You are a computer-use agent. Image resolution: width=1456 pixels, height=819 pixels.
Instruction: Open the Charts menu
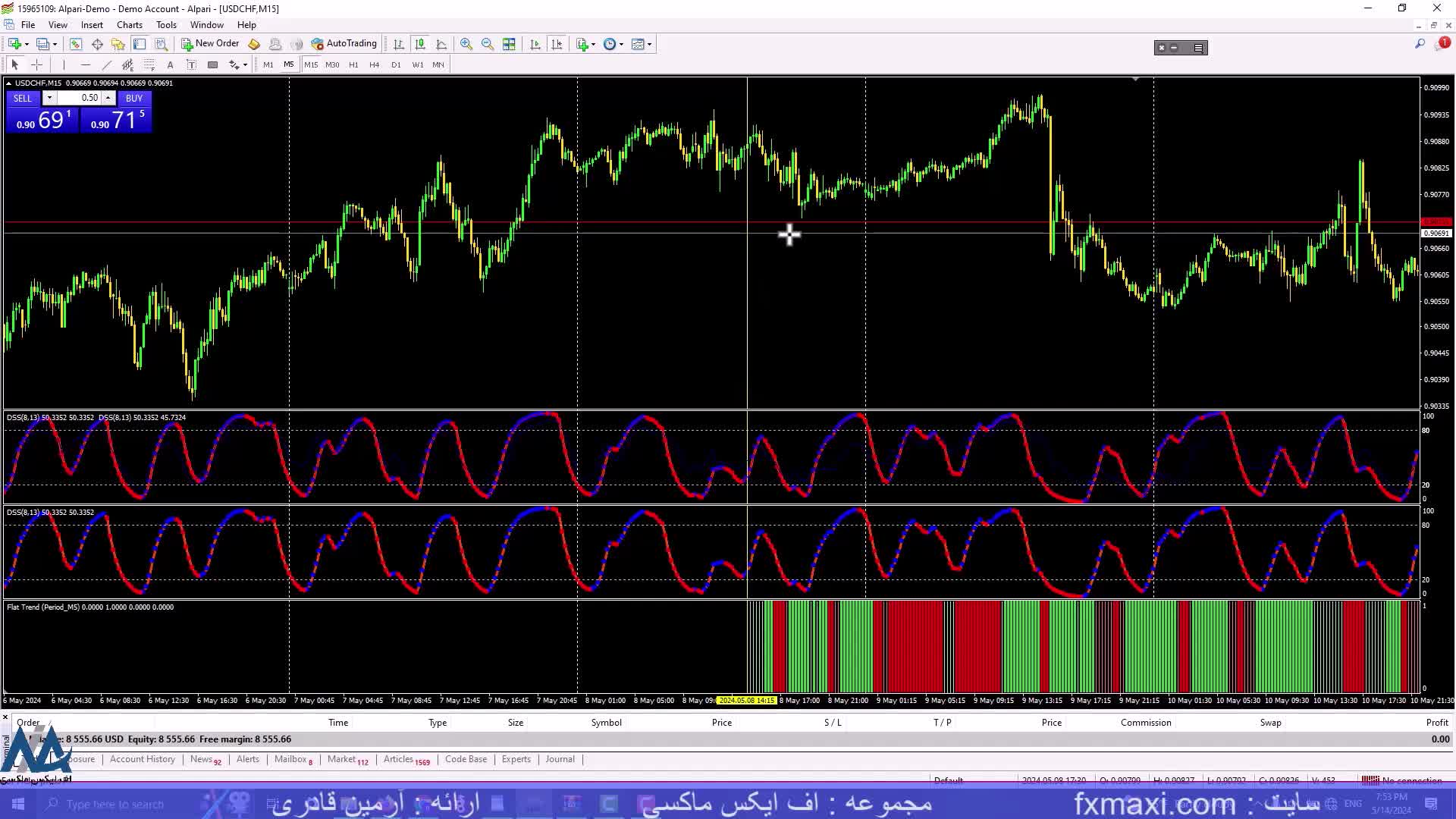(x=129, y=25)
